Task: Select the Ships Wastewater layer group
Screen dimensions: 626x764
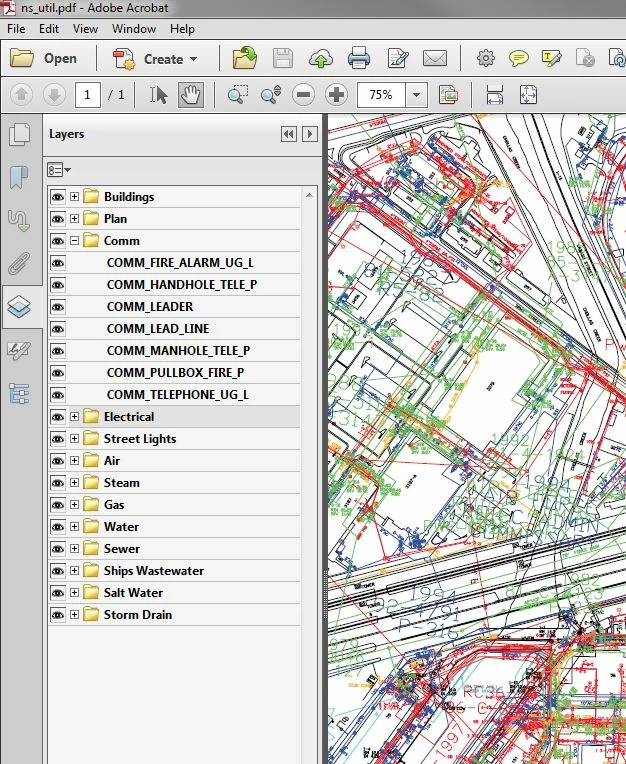Action: [154, 571]
